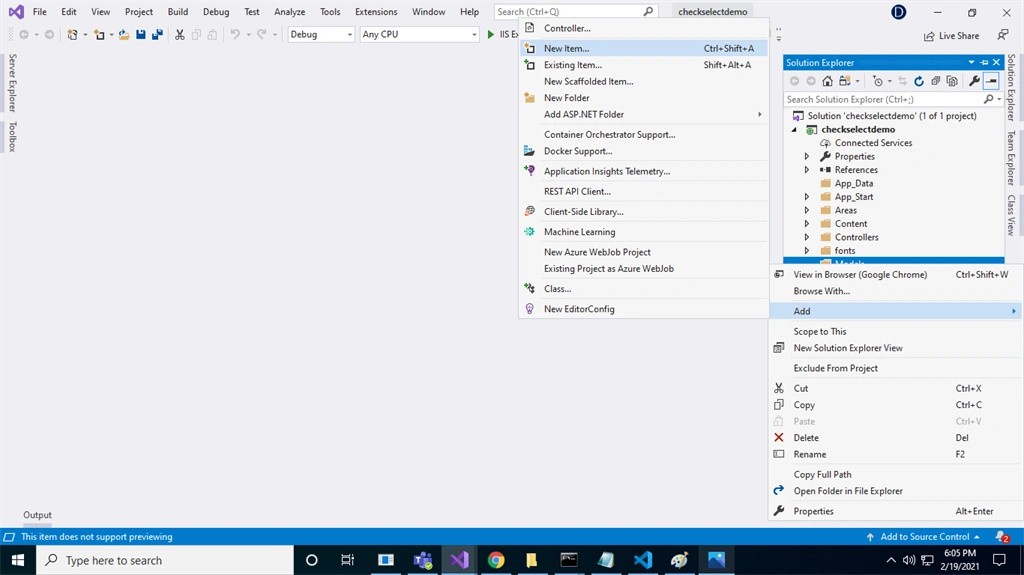1024x575 pixels.
Task: Open the dropdown arrow beside the Undo icon
Action: [x=248, y=35]
